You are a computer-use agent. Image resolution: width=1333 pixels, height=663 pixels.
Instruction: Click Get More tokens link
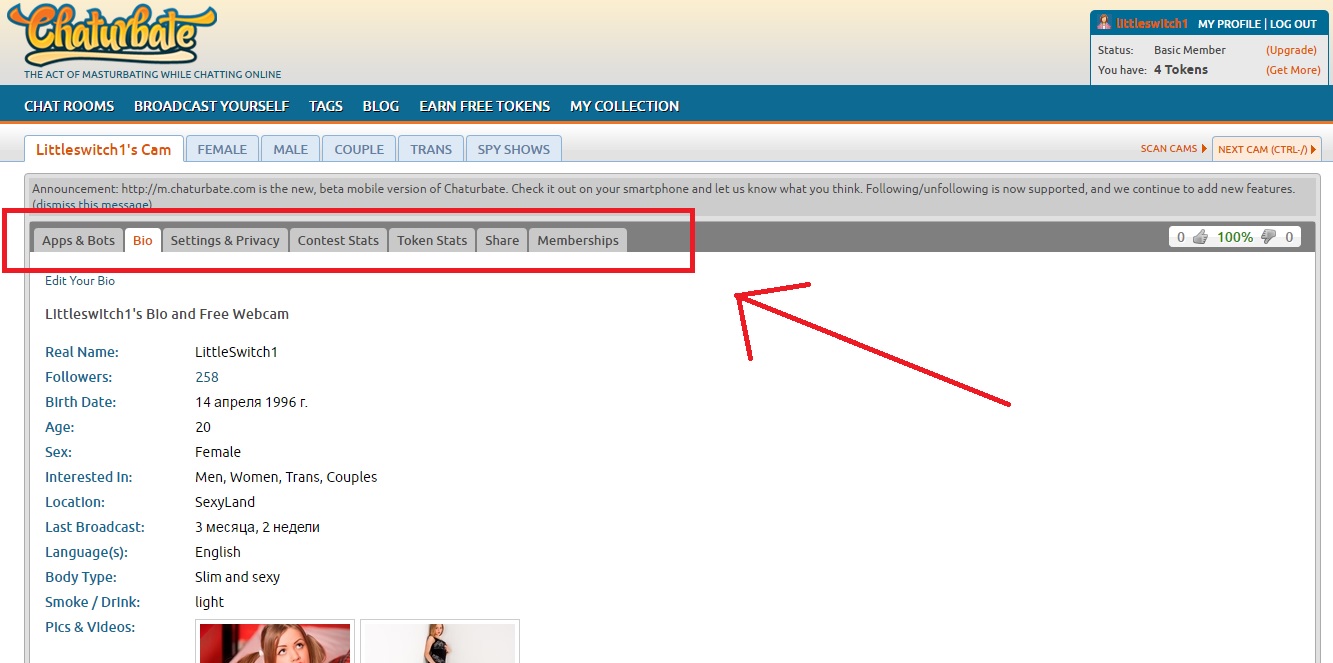[x=1293, y=70]
